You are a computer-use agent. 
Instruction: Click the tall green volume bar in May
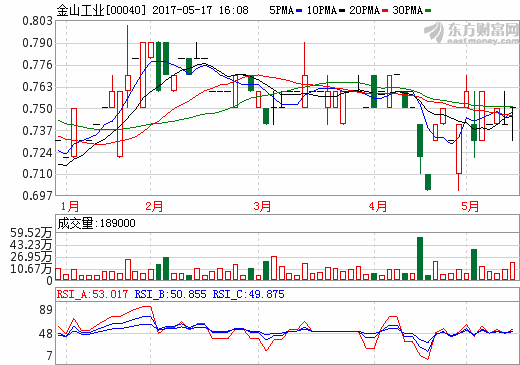tap(474, 264)
